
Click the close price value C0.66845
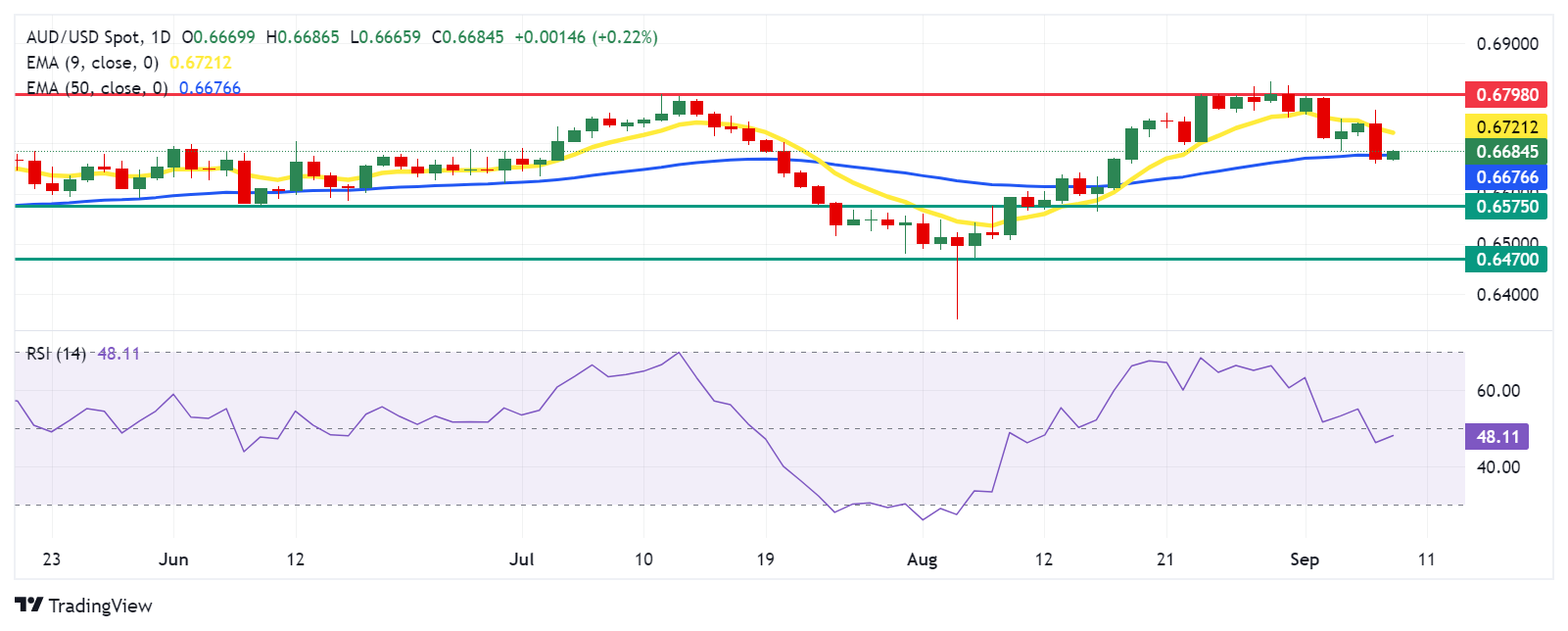pyautogui.click(x=468, y=37)
